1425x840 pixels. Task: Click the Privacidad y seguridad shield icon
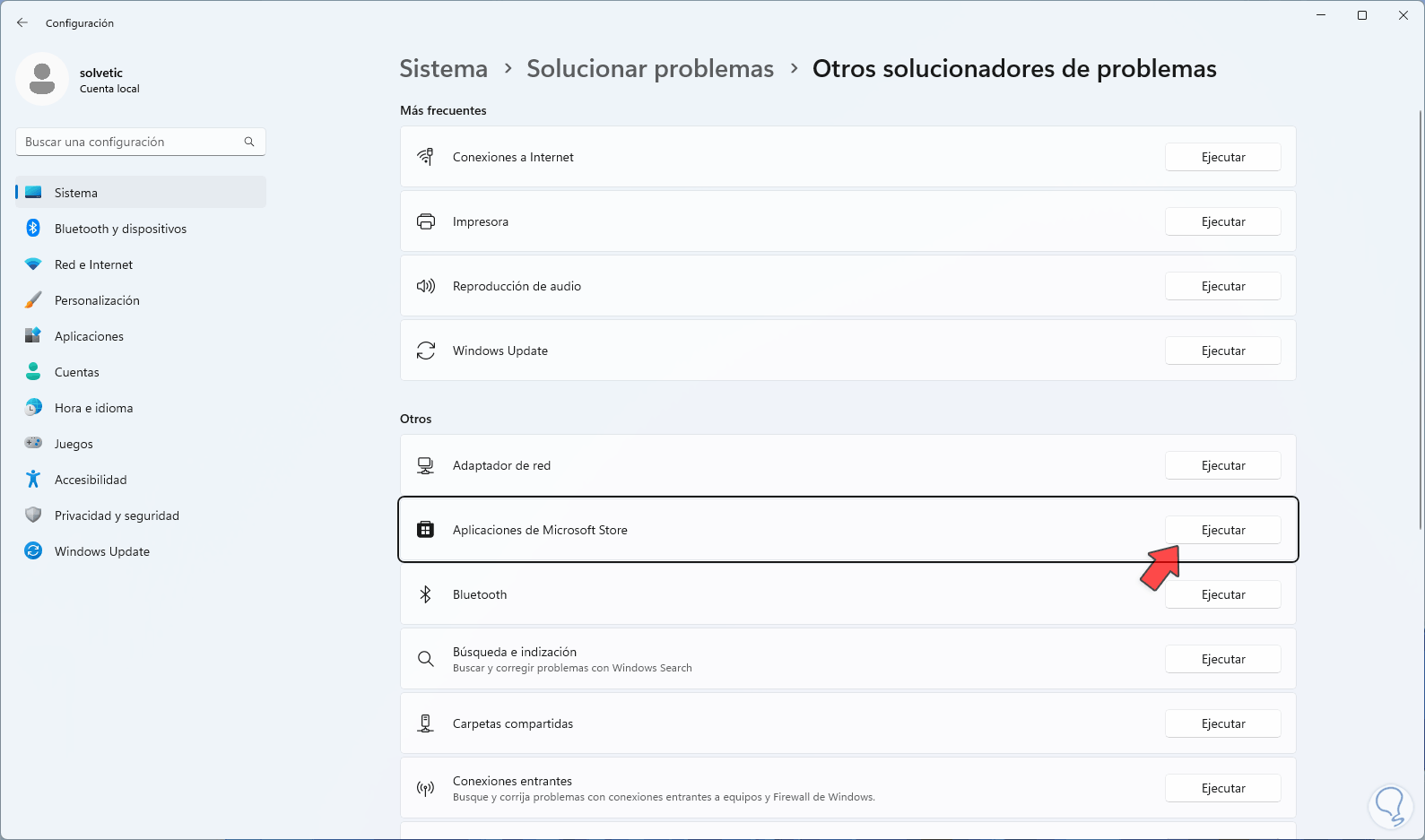point(33,515)
